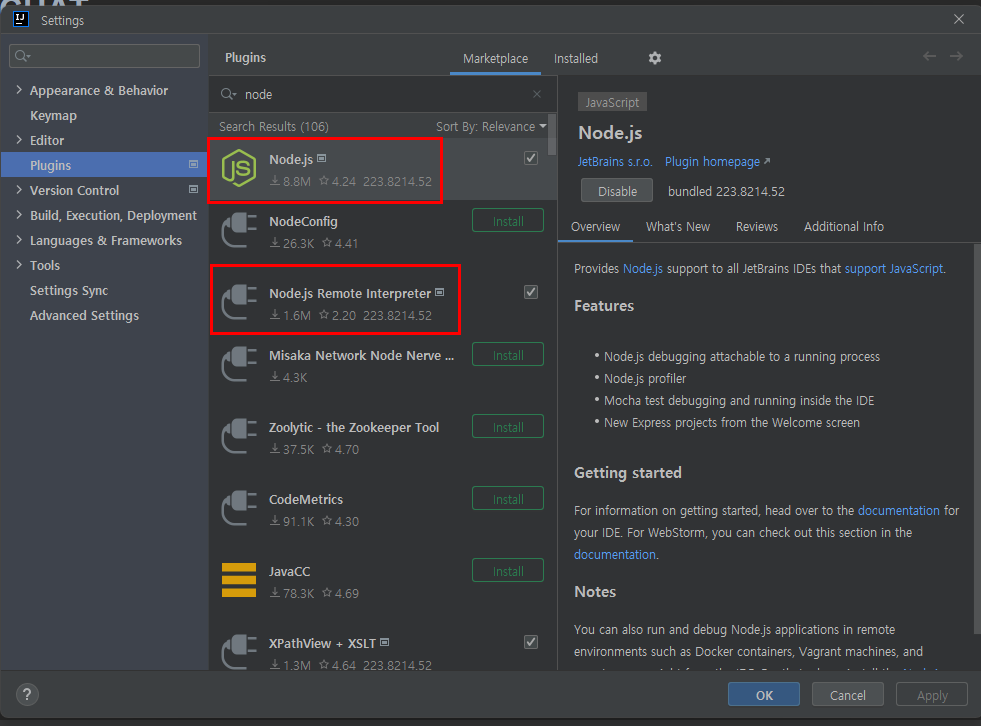Open the support JavaScript link
This screenshot has width=981, height=726.
(893, 268)
